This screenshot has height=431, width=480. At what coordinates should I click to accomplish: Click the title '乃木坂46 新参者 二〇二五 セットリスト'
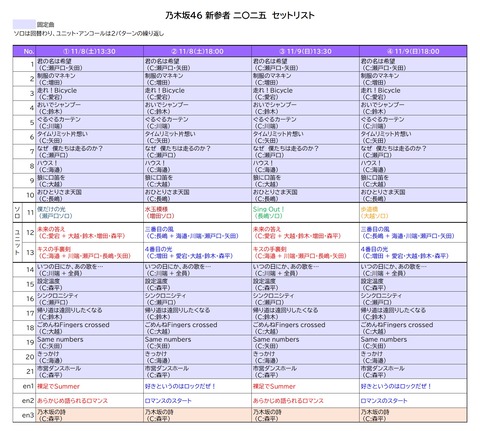240,15
